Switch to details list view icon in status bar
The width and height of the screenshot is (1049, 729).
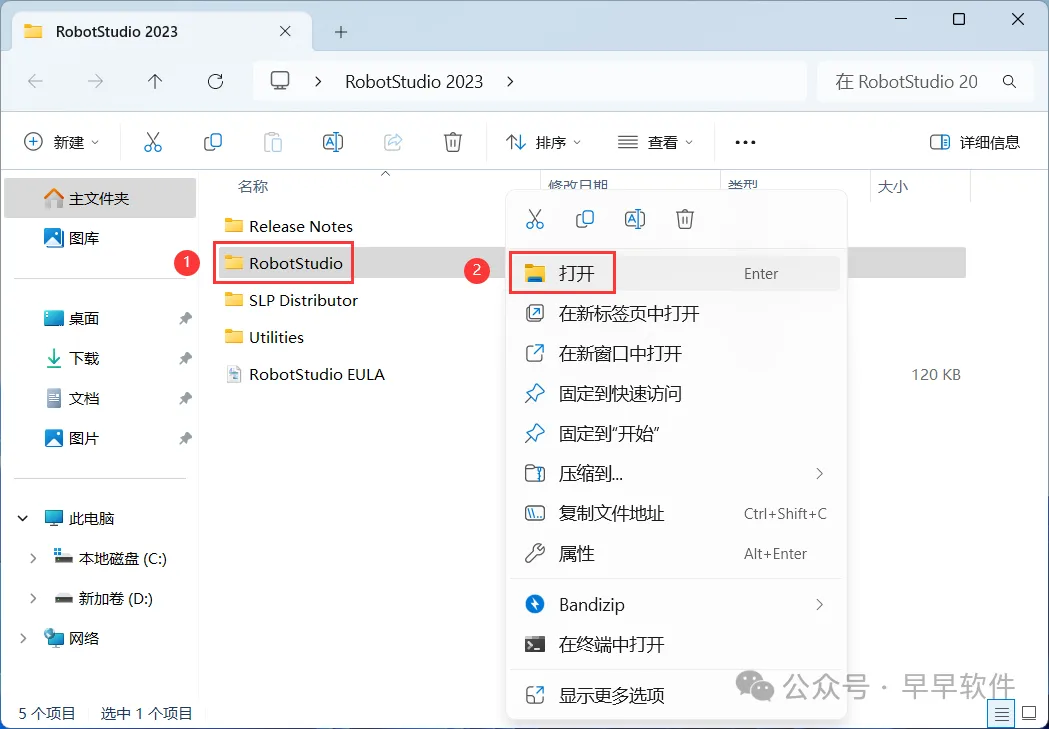click(x=1002, y=714)
